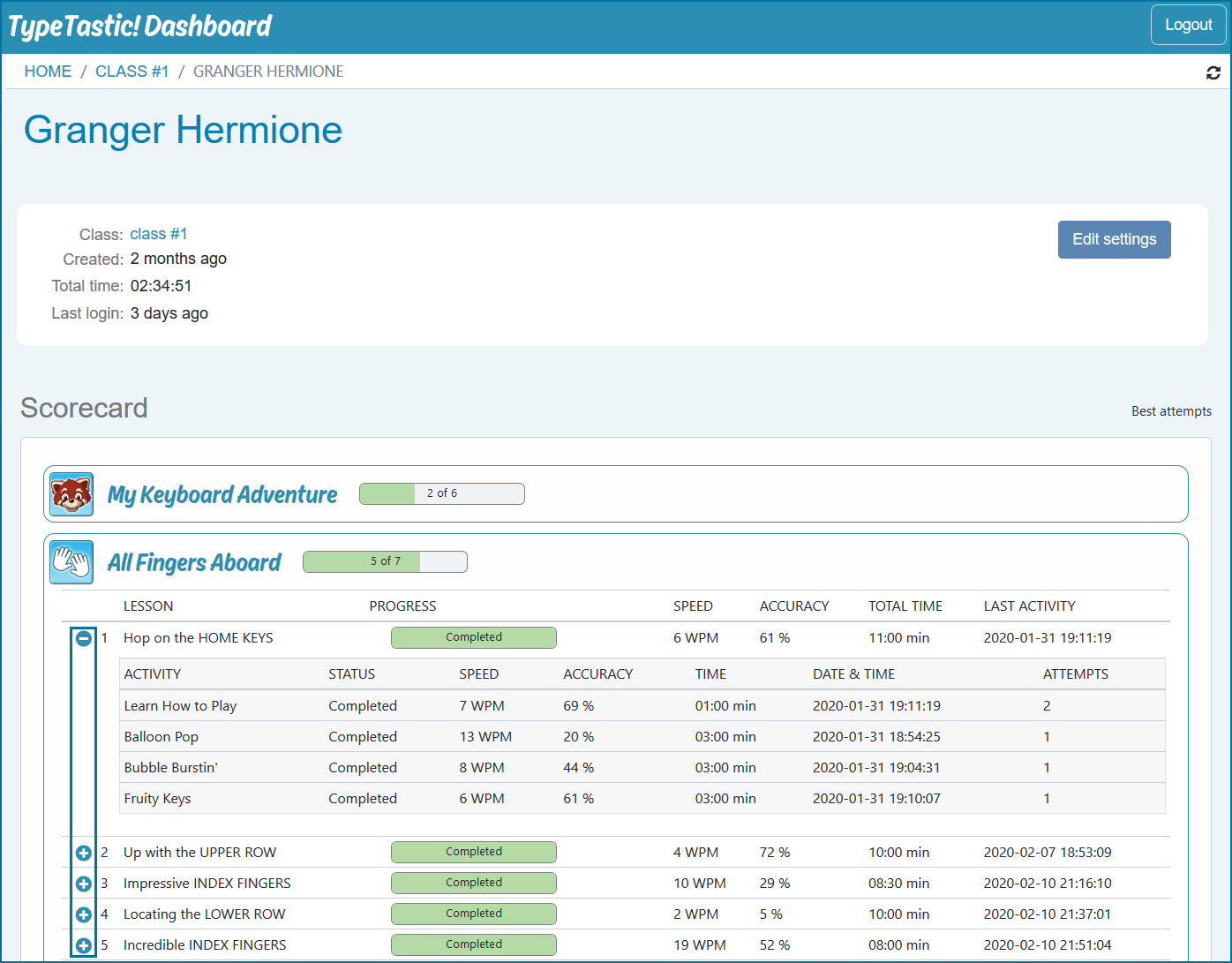The image size is (1232, 963).
Task: Click the My Keyboard Adventure 2 of 6 progress bar
Action: 441,493
